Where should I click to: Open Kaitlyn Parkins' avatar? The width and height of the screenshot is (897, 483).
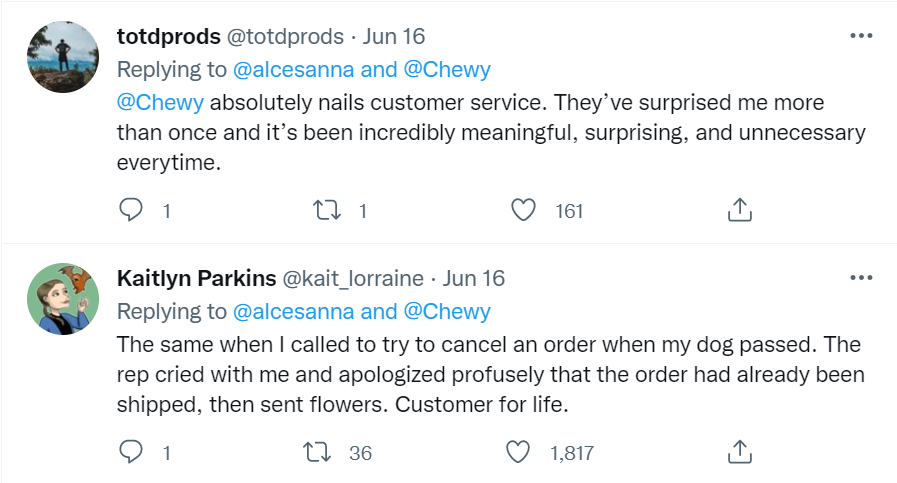click(x=62, y=299)
